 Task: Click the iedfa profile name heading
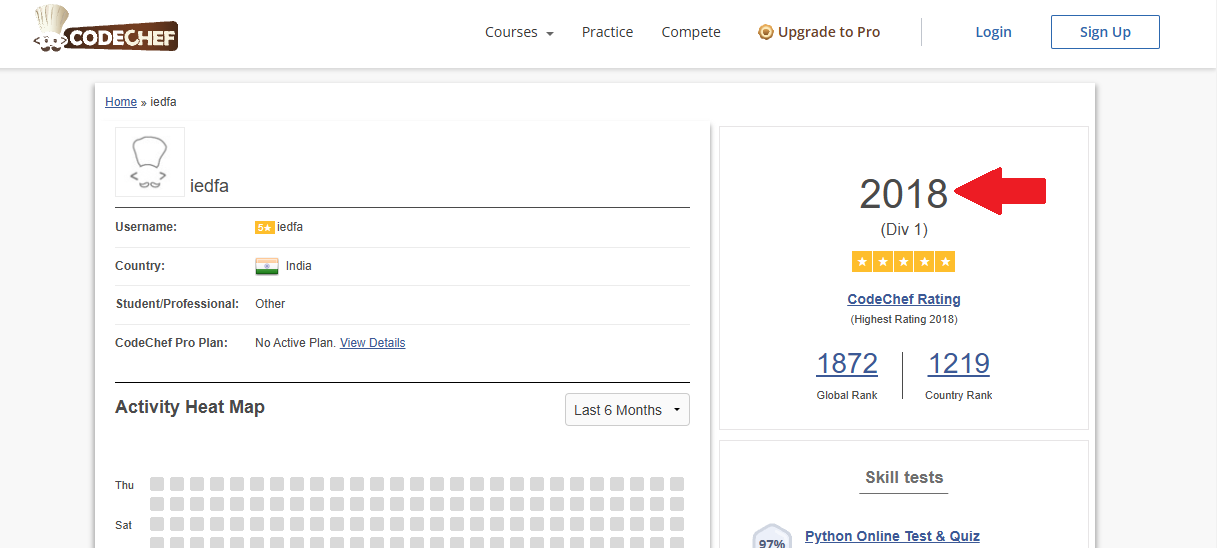coord(210,186)
